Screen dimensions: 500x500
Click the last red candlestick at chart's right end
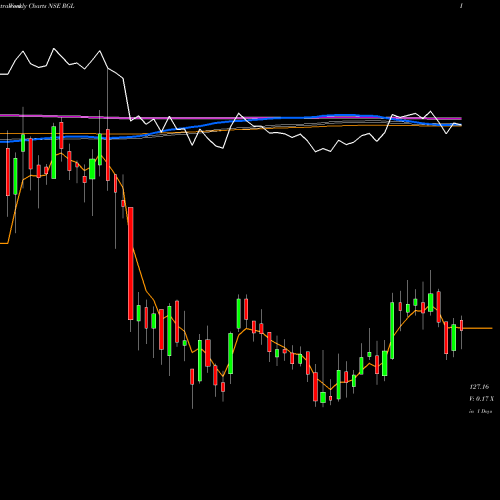pyautogui.click(x=462, y=325)
